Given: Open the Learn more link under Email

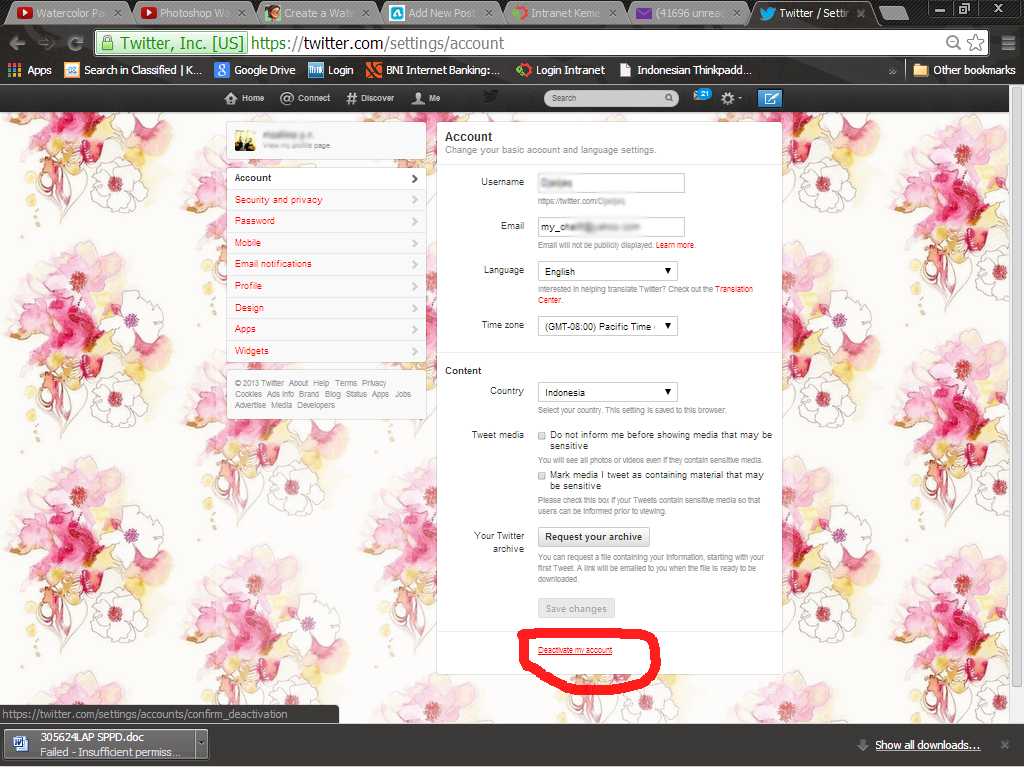Looking at the screenshot, I should (675, 246).
